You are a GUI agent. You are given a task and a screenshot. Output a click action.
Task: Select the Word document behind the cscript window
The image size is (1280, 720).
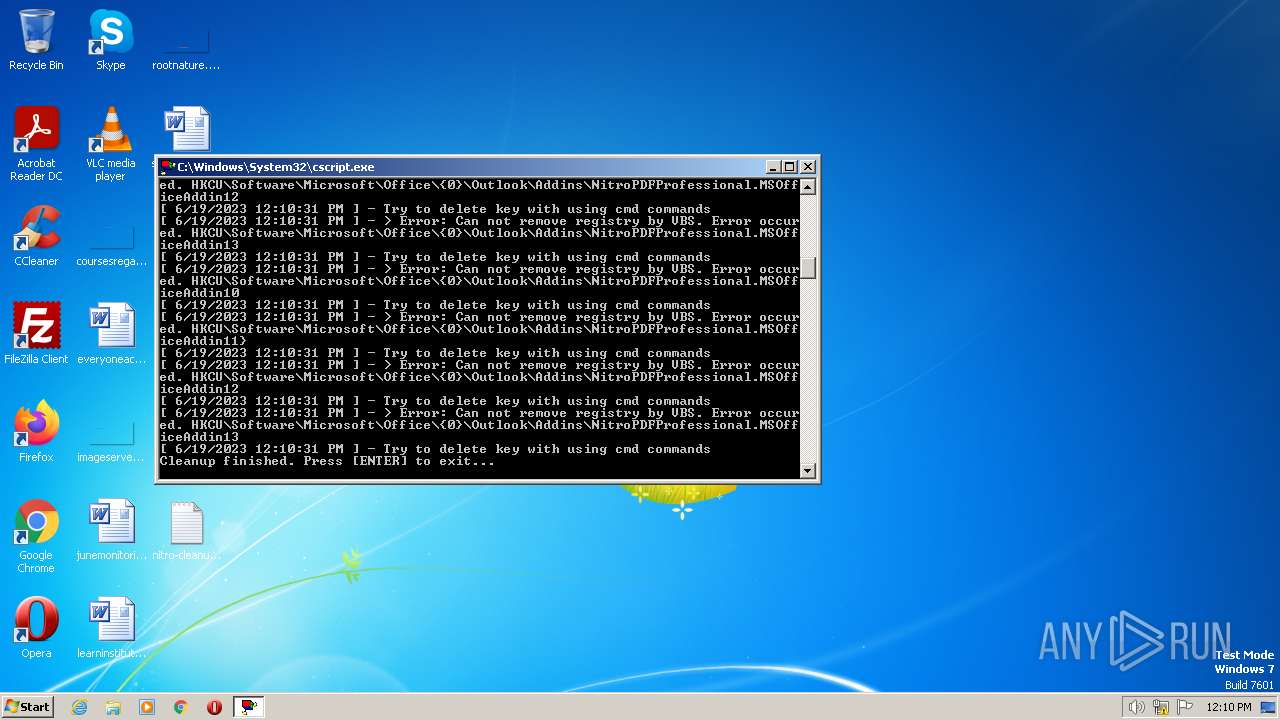pos(186,130)
